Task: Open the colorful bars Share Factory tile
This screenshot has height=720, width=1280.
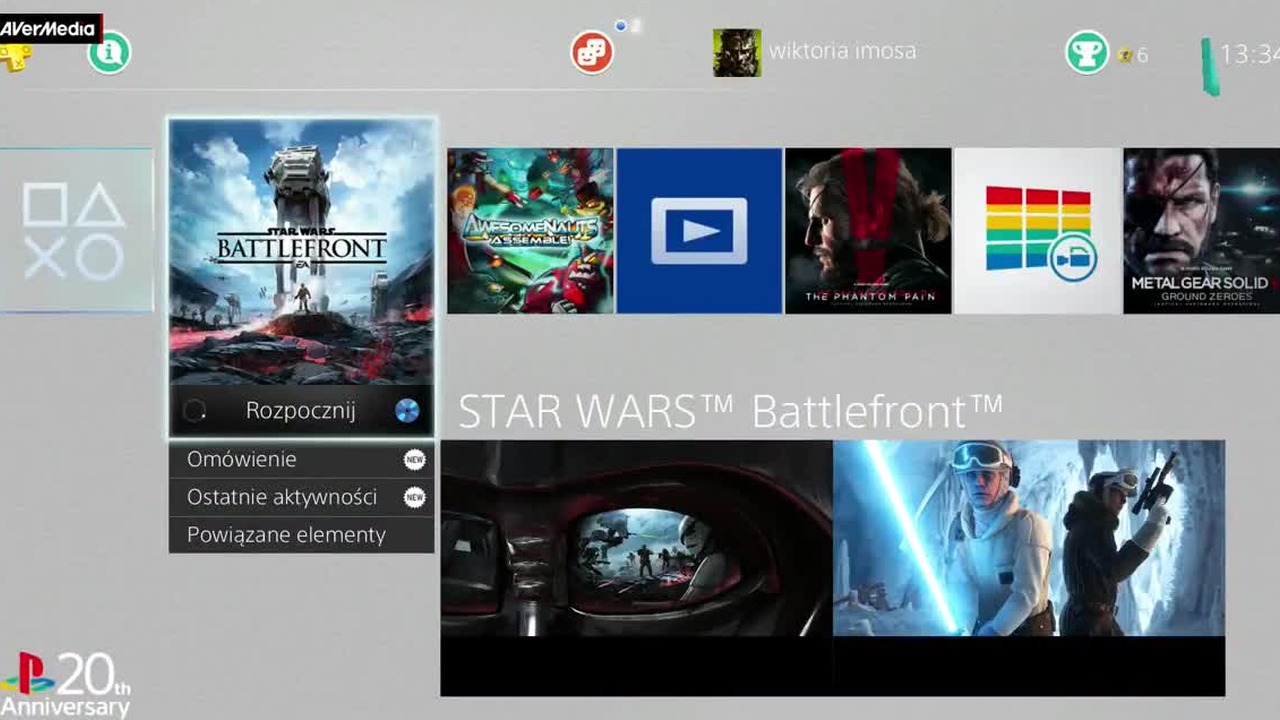Action: 1037,231
